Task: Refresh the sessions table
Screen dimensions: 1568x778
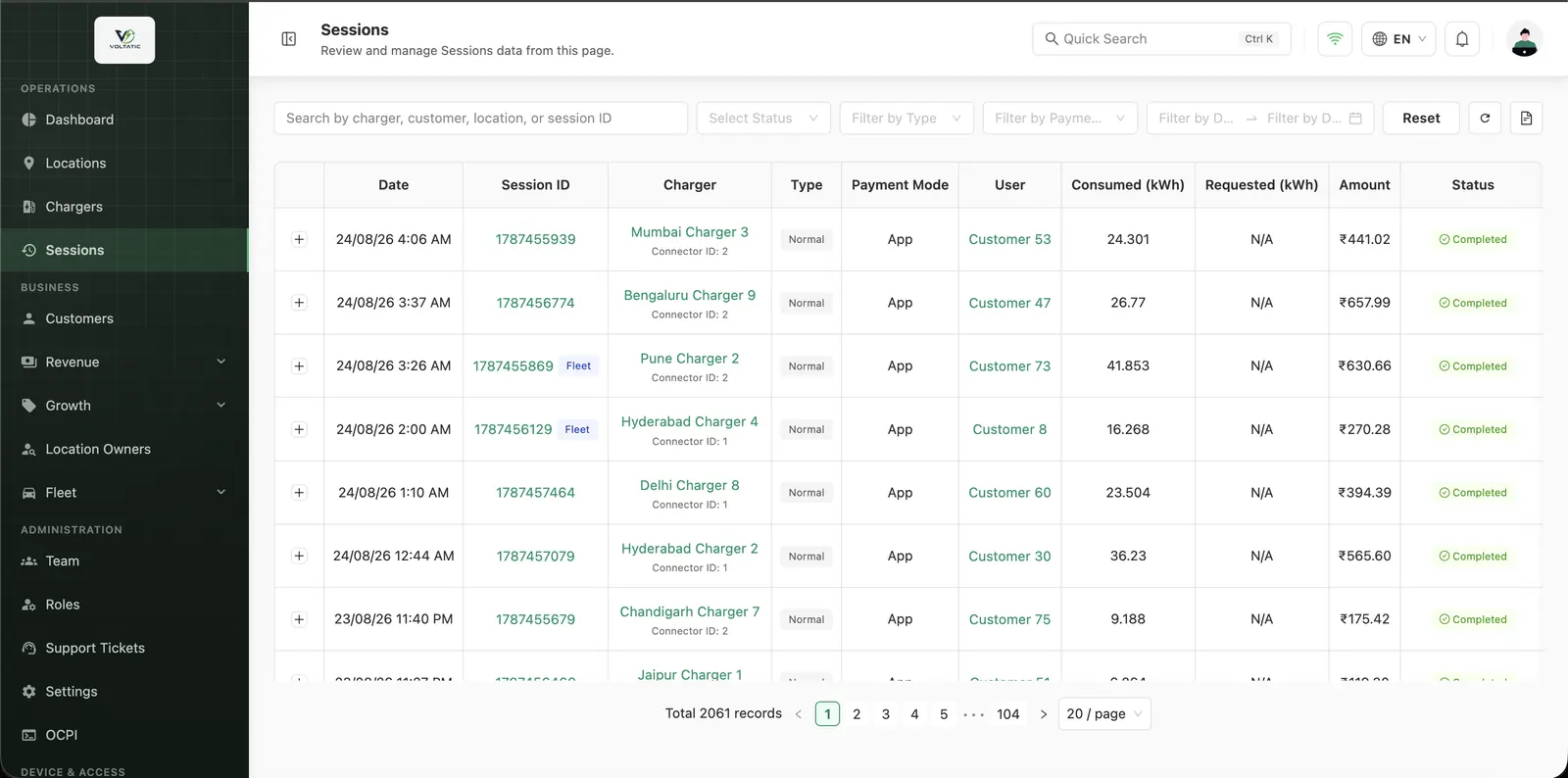Action: 1485,119
